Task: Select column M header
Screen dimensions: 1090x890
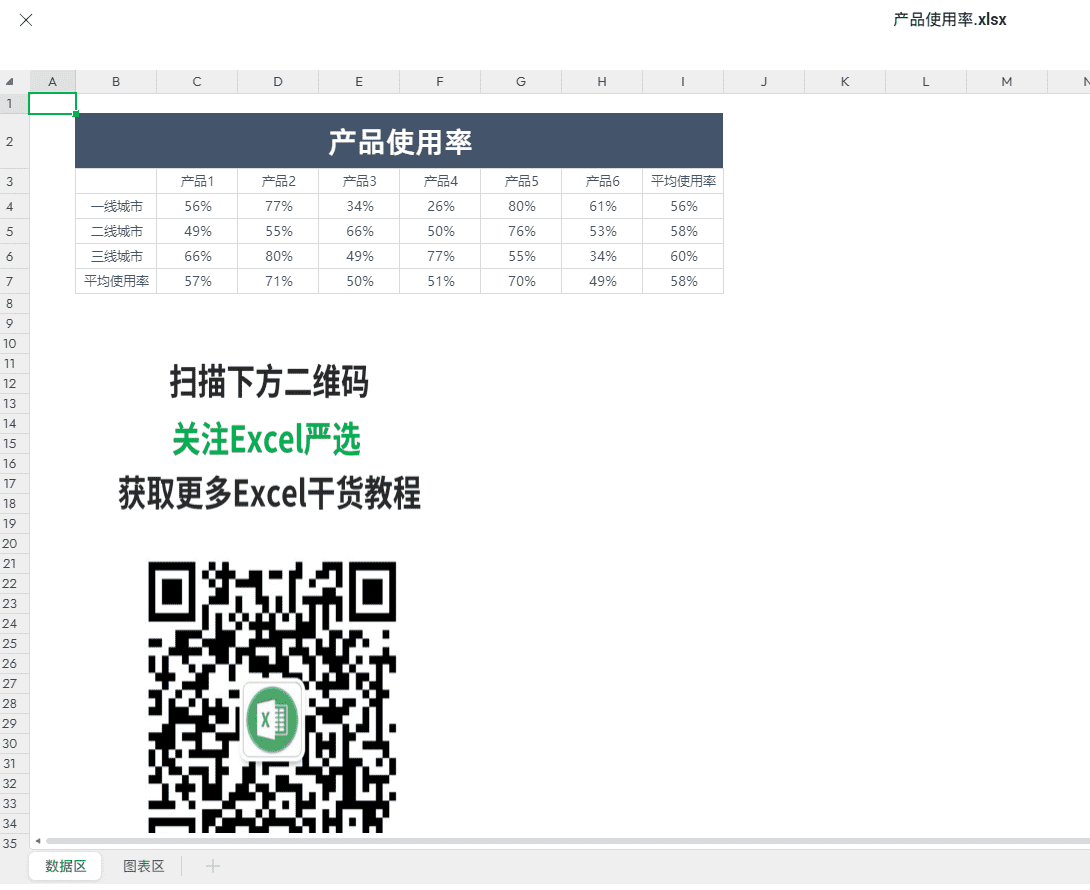Action: (1007, 81)
